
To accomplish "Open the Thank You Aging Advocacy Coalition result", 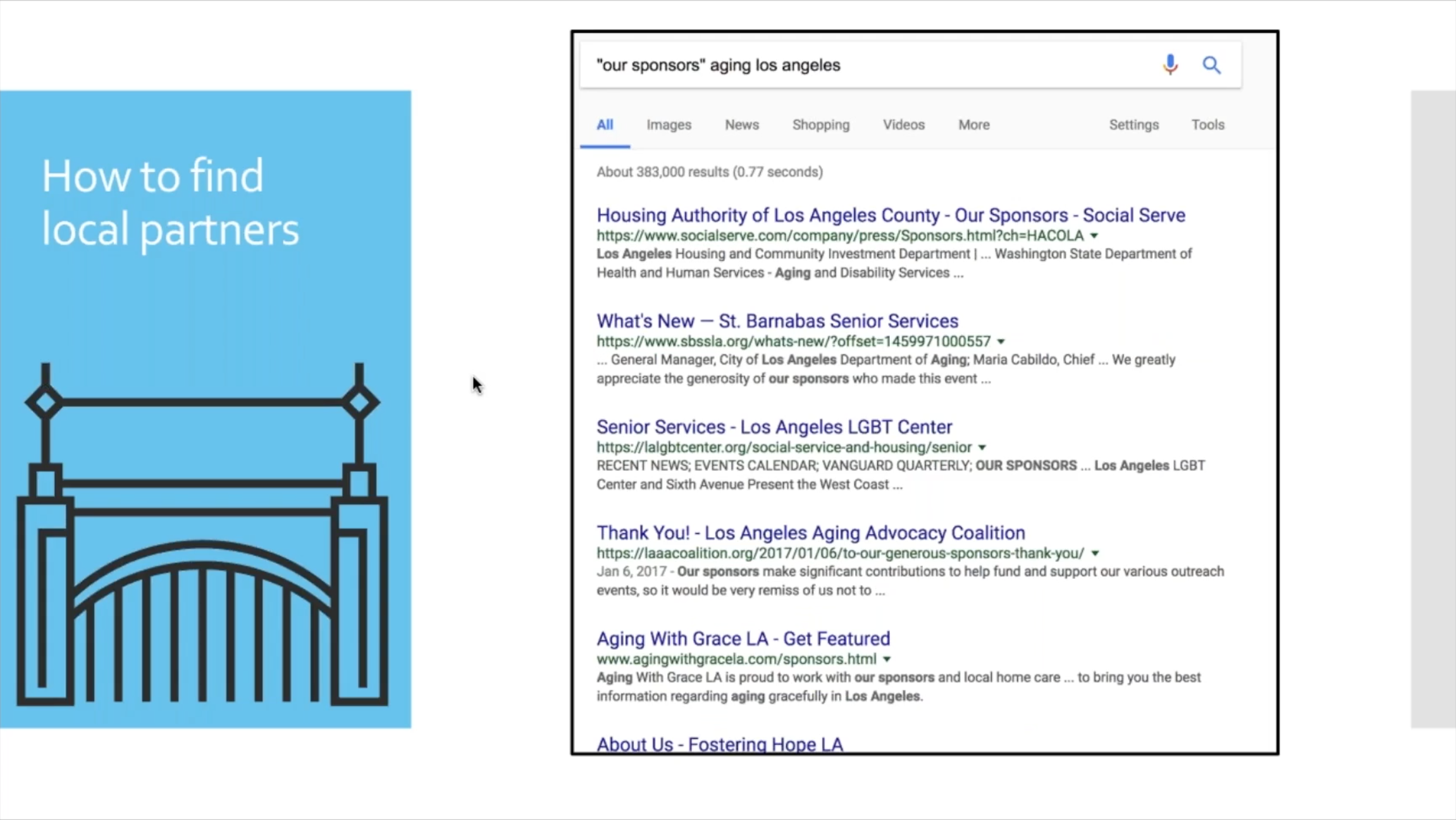I will tap(811, 533).
